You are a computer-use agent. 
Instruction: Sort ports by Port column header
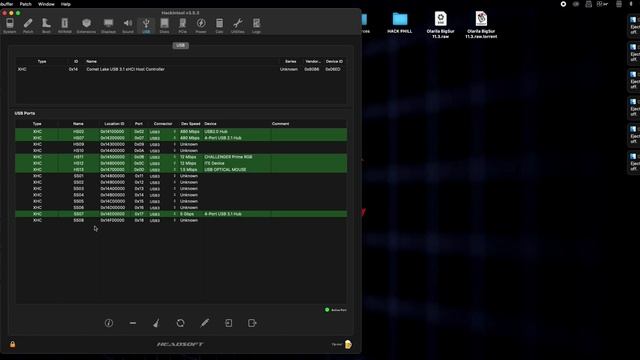(139, 124)
